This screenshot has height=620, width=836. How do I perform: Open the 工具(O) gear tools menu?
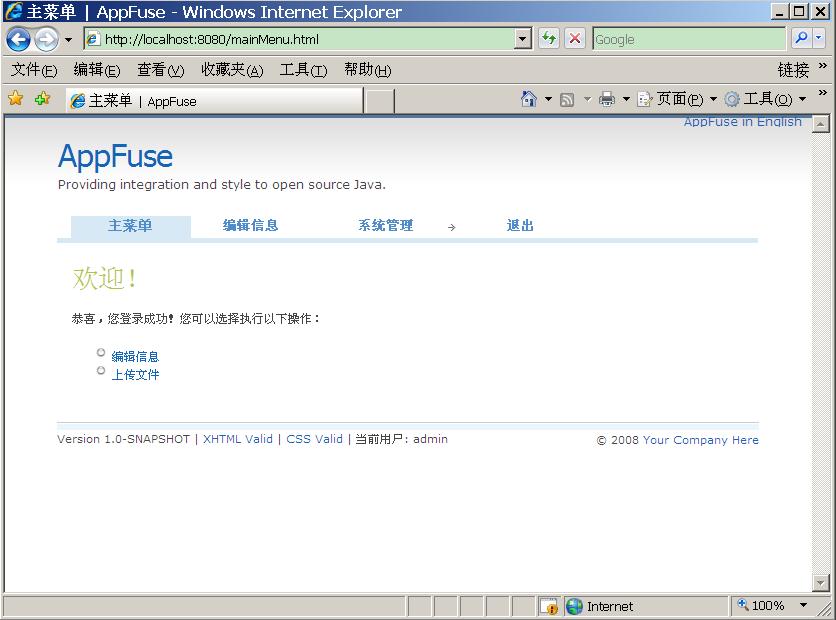tap(766, 99)
